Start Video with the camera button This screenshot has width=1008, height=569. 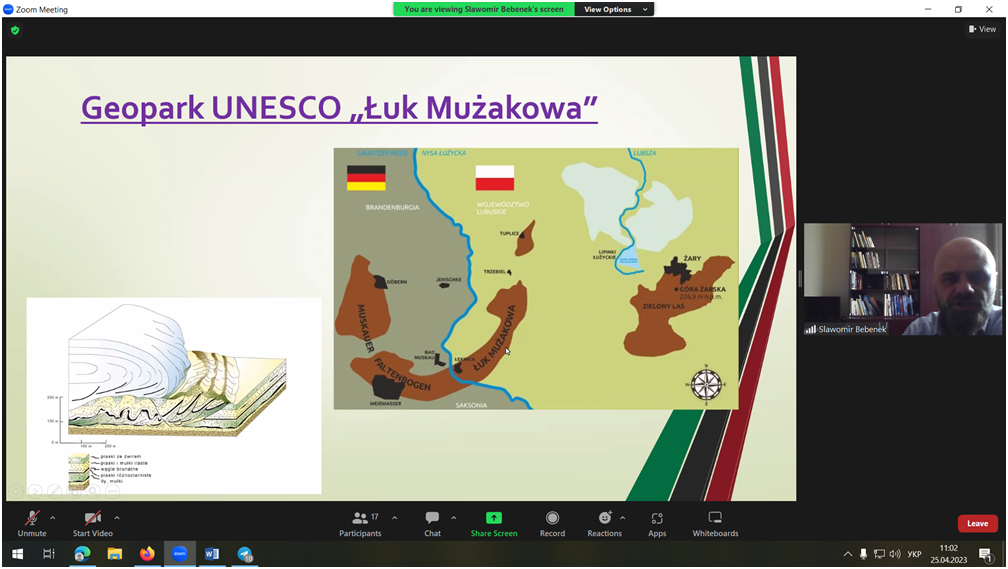(92, 521)
